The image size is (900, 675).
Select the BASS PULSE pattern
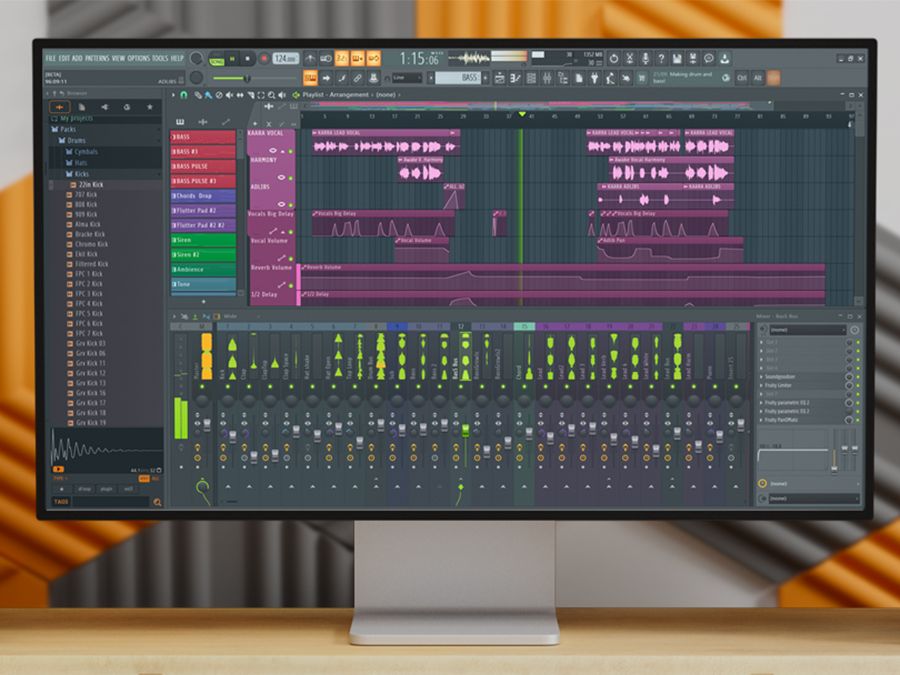[x=203, y=166]
